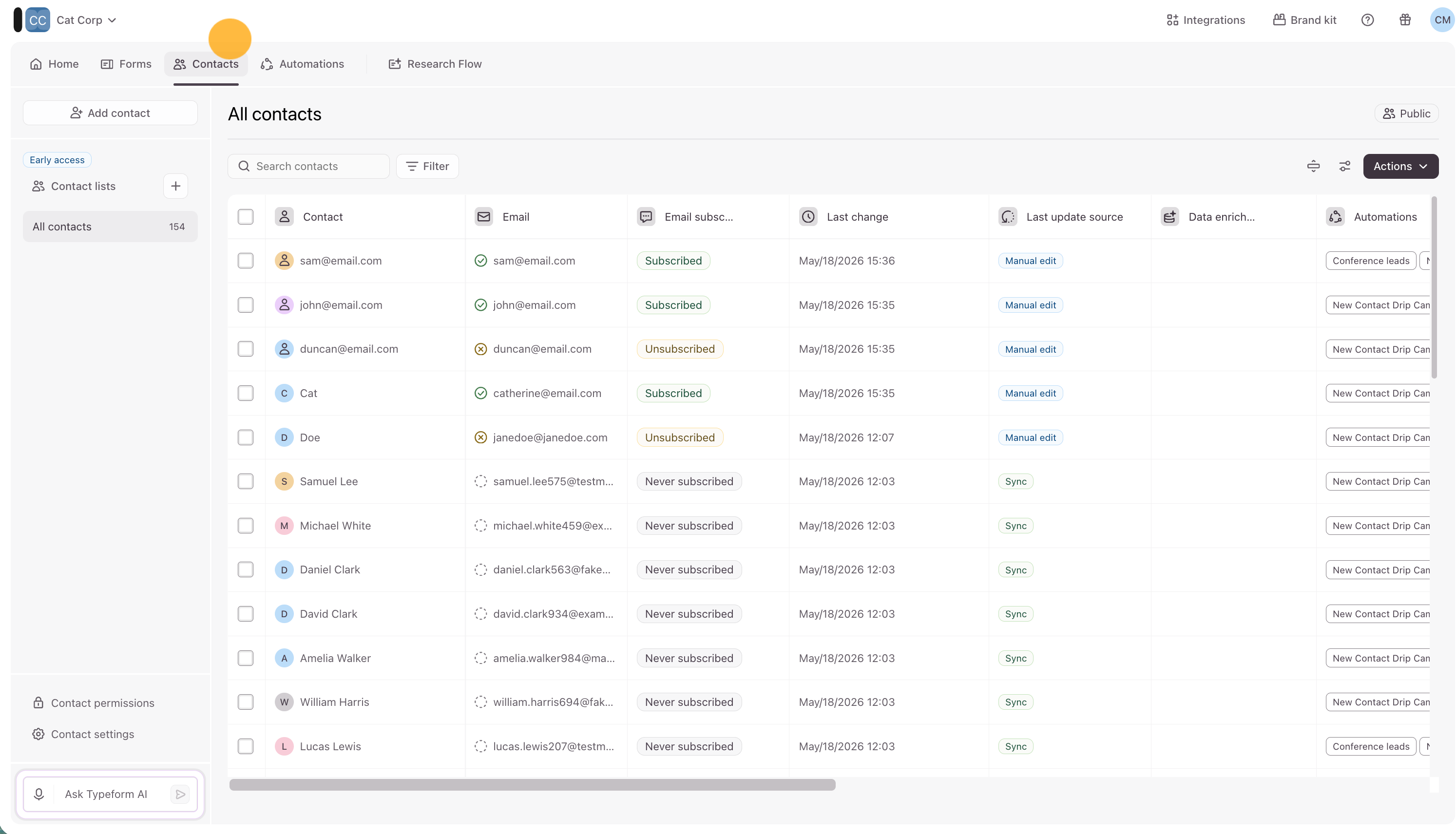1456x834 pixels.
Task: Click the Michael White M avatar
Action: coord(284,526)
